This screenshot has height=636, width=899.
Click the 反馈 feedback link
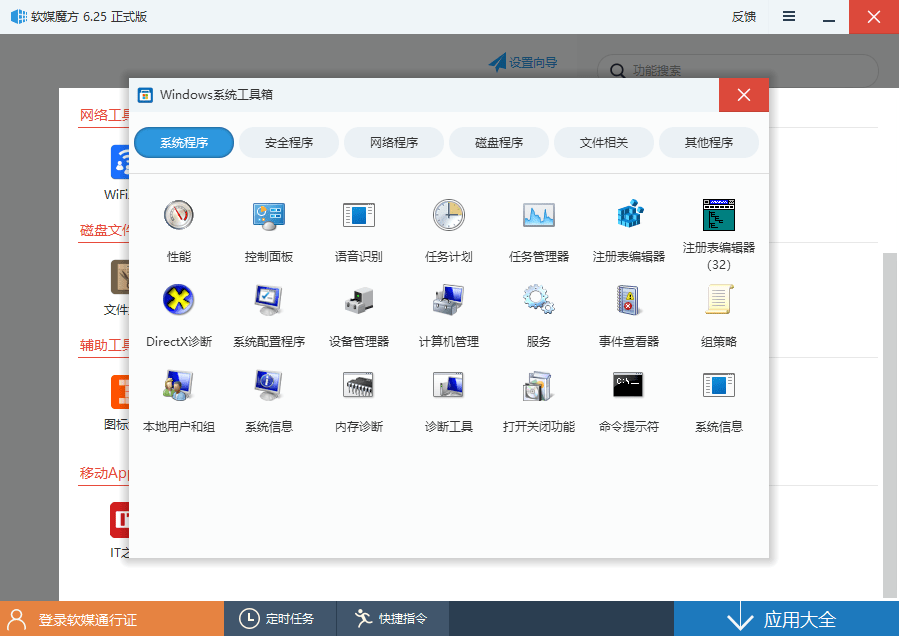(x=744, y=17)
